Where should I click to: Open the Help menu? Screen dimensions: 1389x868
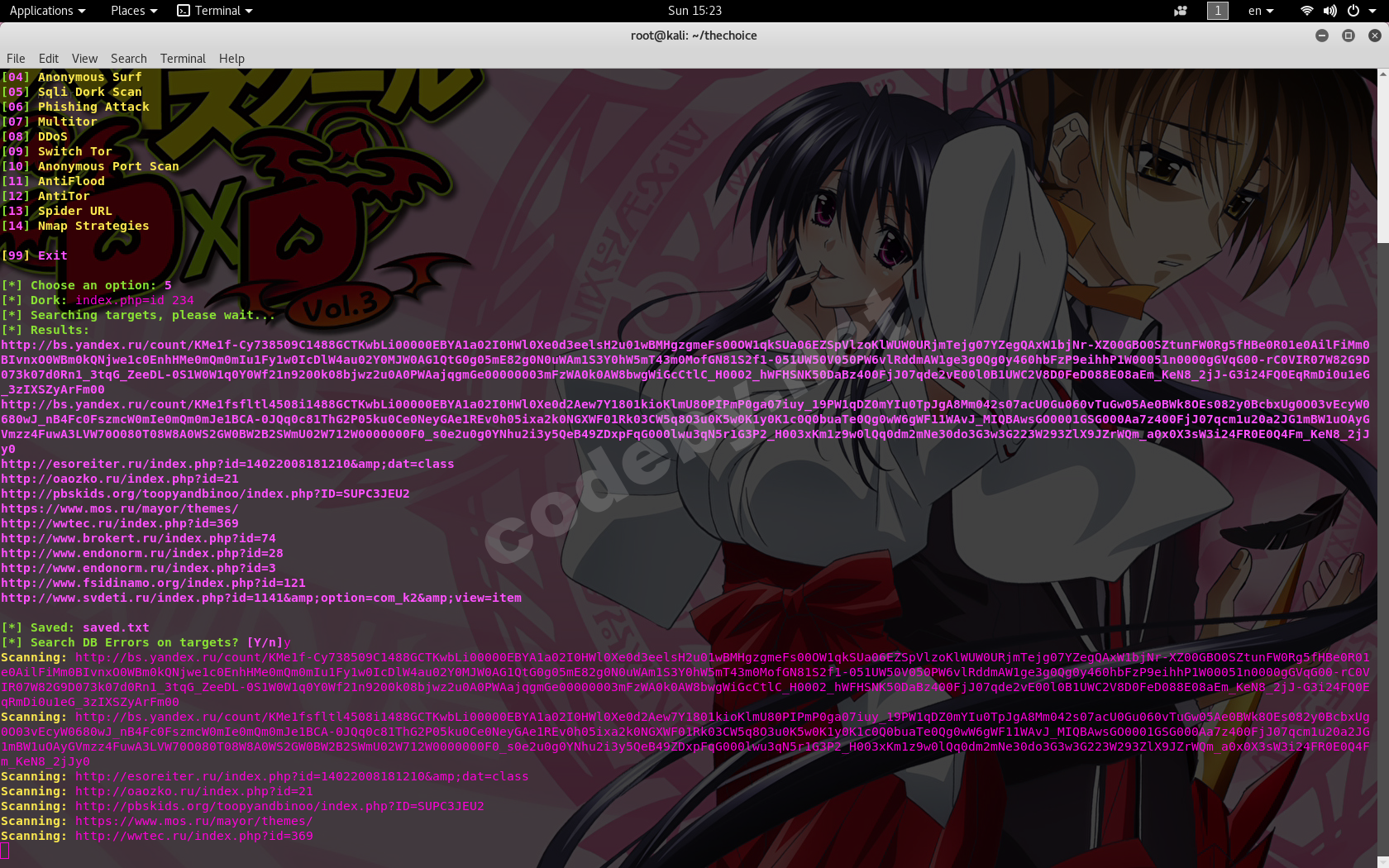point(231,59)
